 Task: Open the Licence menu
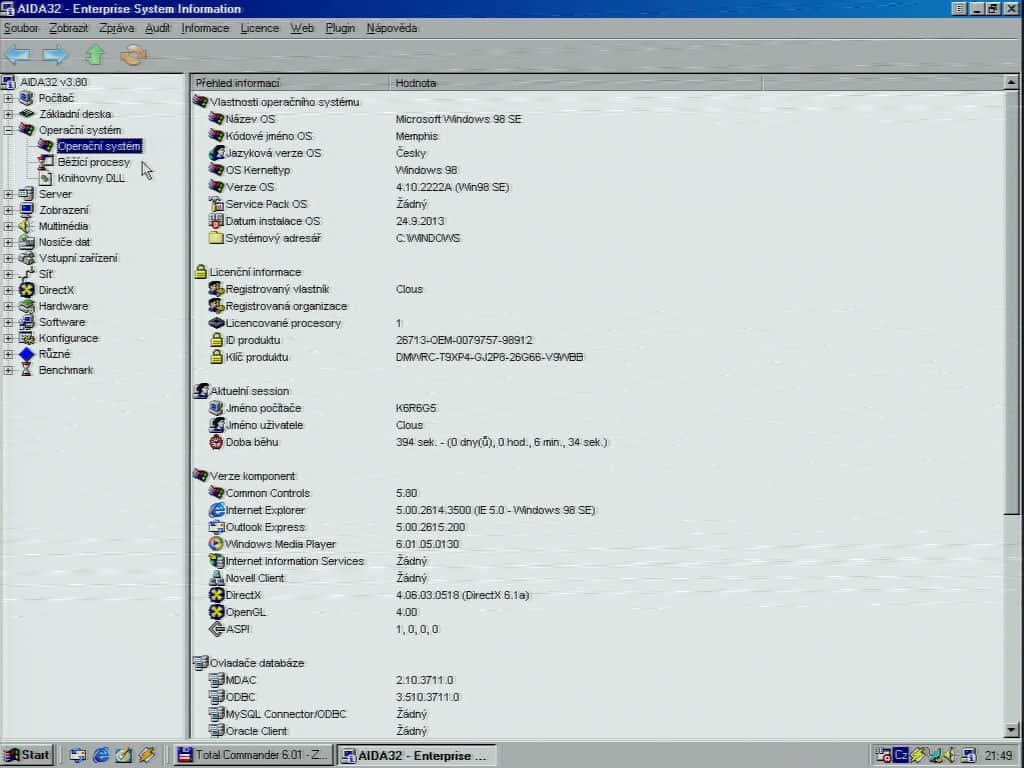click(259, 28)
